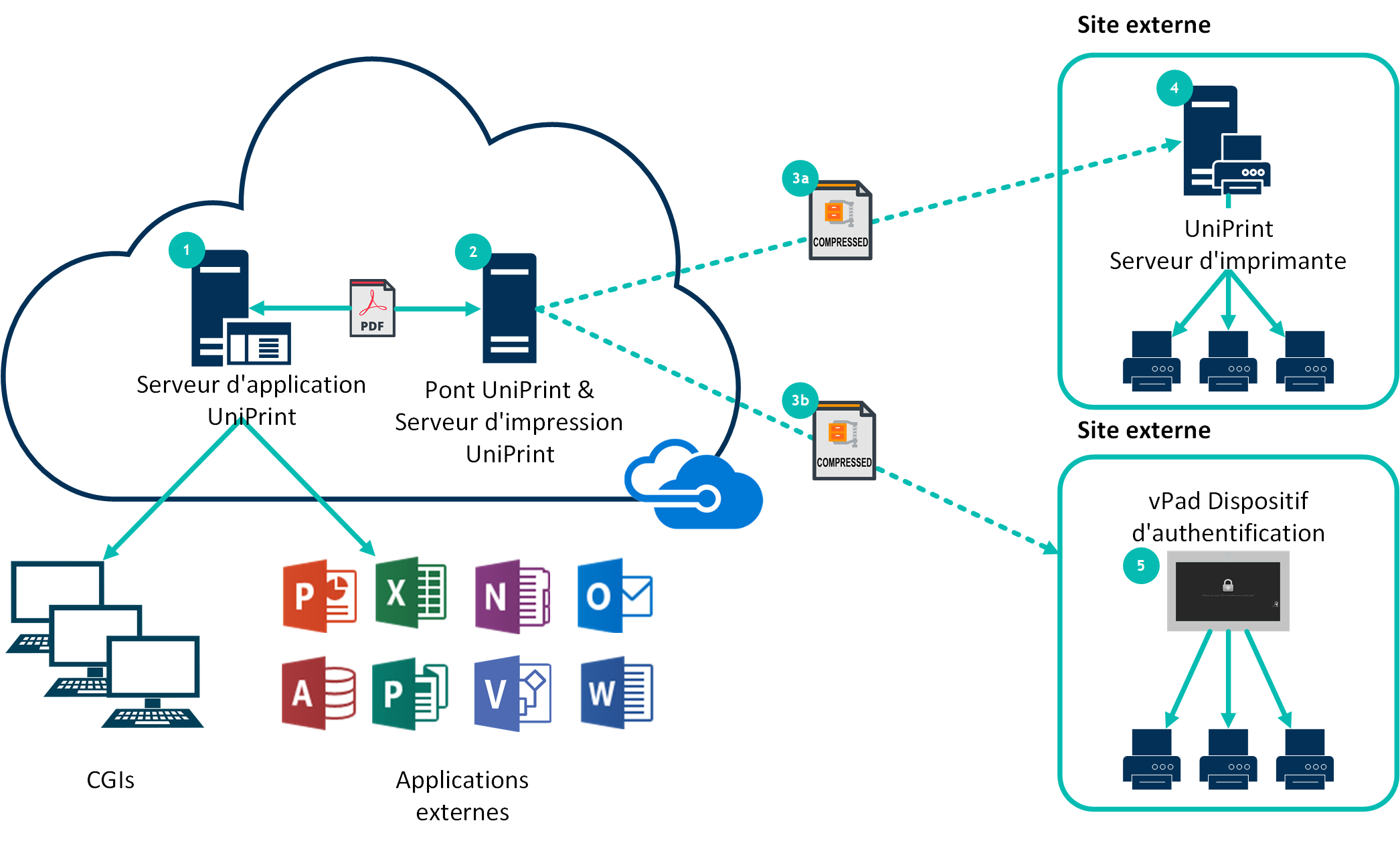Click the Visio application icon

point(512,693)
